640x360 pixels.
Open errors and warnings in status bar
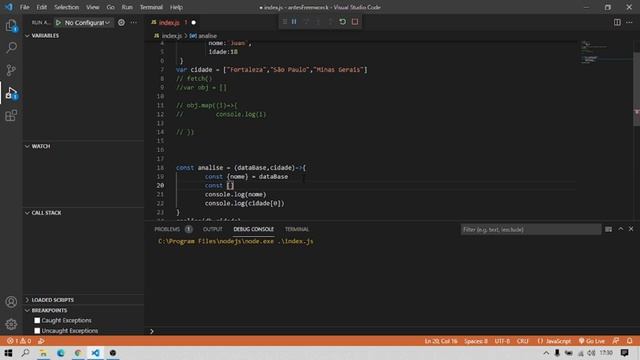19,341
